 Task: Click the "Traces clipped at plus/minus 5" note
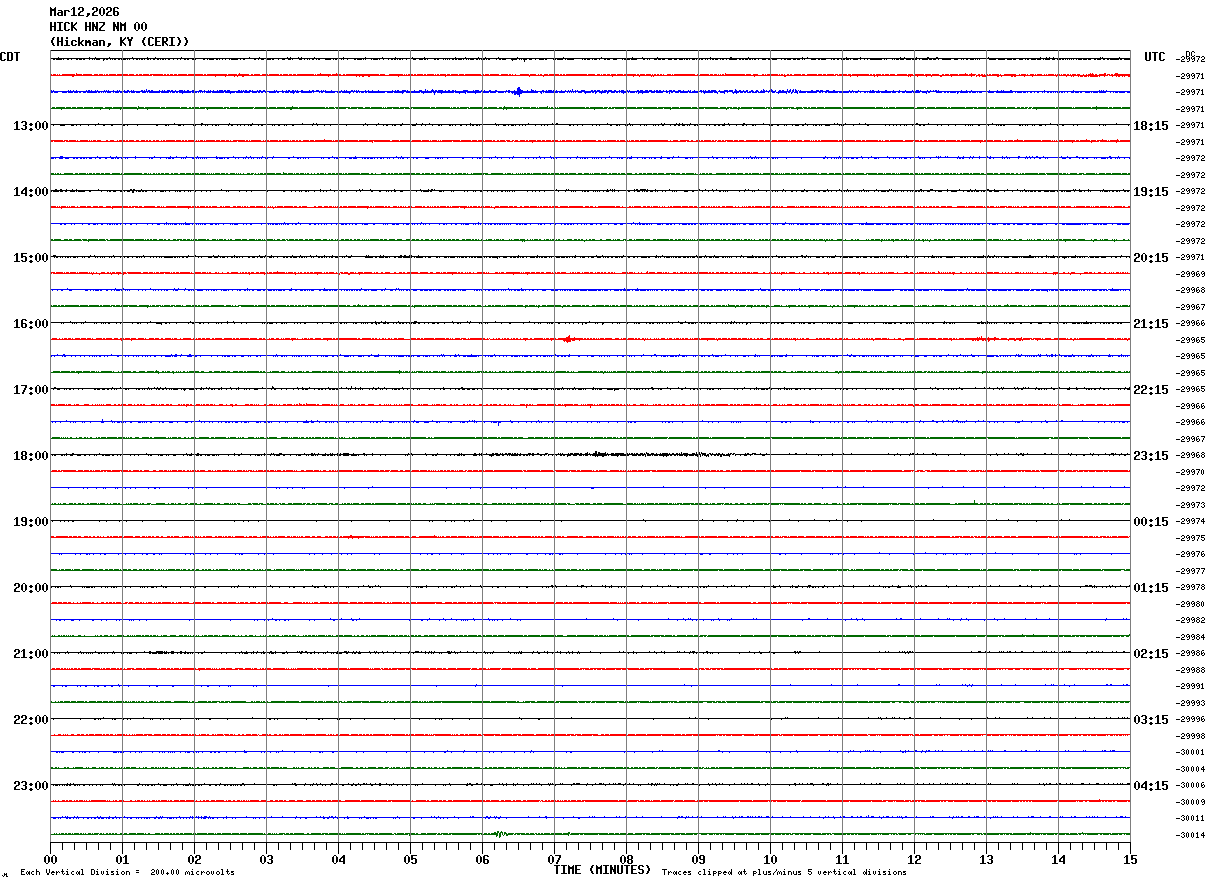(784, 872)
